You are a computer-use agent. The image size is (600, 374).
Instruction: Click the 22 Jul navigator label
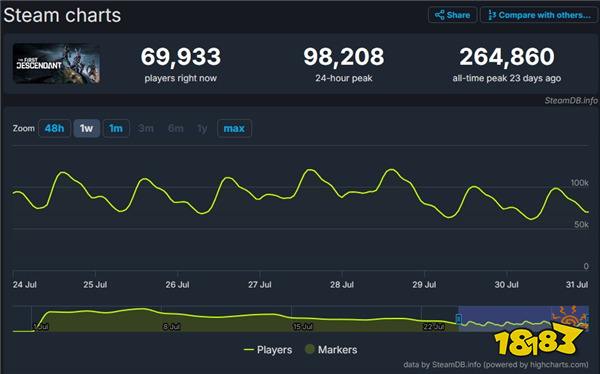[x=434, y=327]
